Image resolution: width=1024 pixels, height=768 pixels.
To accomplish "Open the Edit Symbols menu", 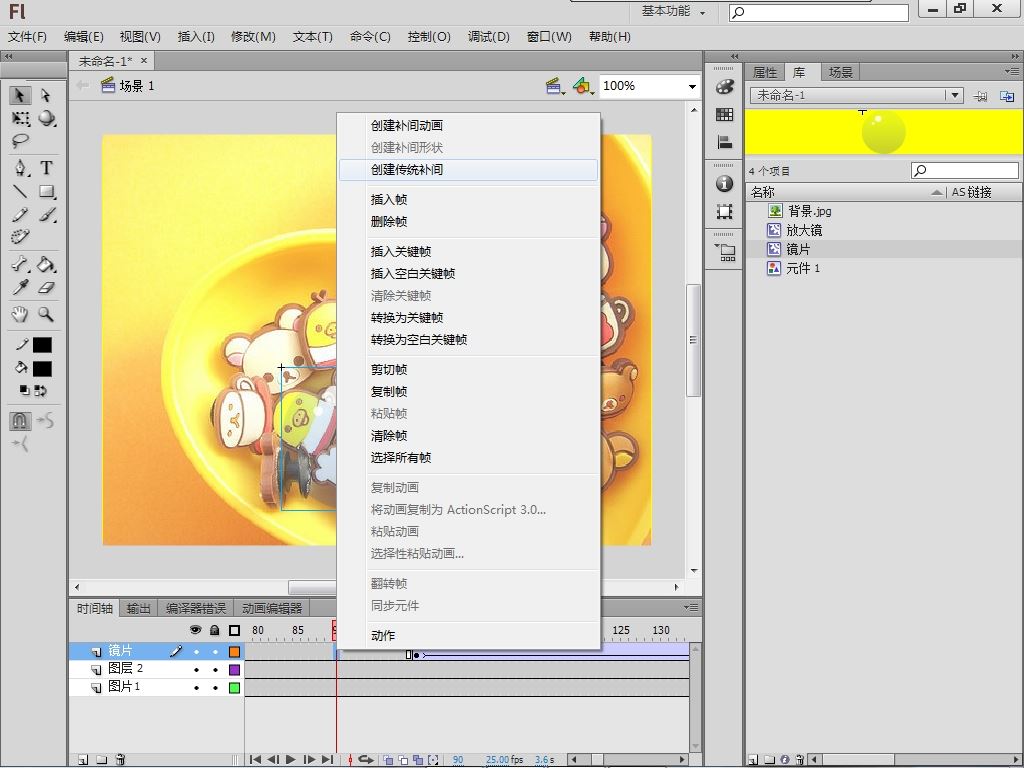I will (x=583, y=86).
